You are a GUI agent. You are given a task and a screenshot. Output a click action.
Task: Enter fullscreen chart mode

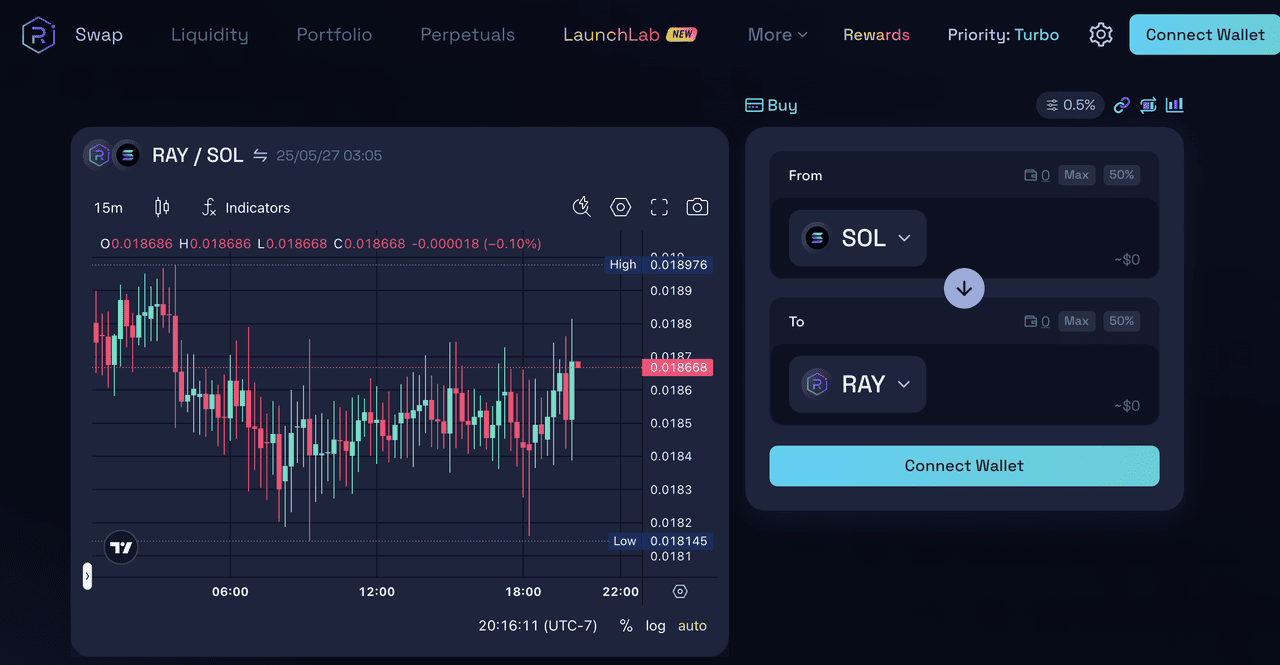tap(659, 207)
